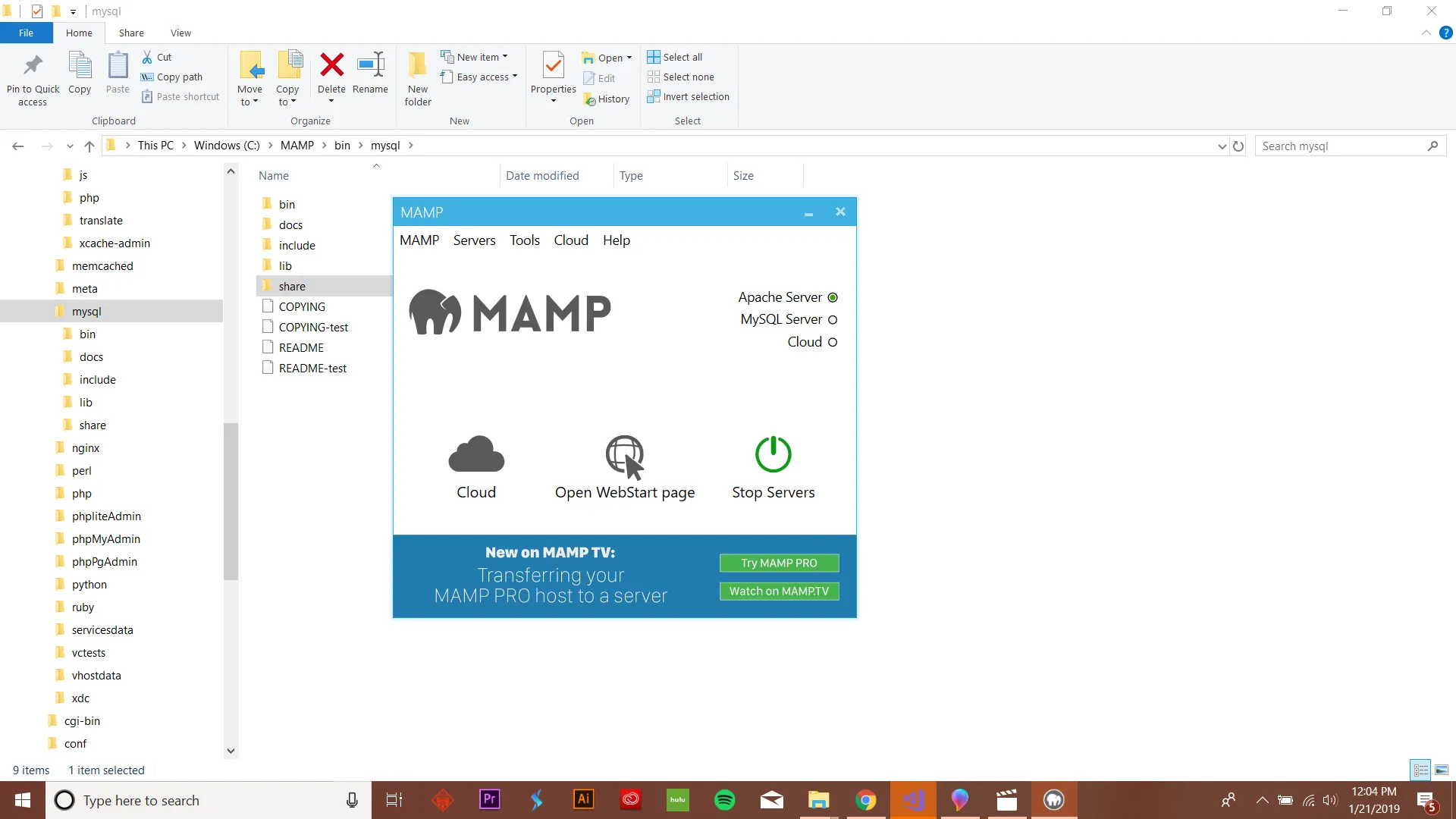Click the New folder icon
The image size is (1456, 819).
(417, 65)
